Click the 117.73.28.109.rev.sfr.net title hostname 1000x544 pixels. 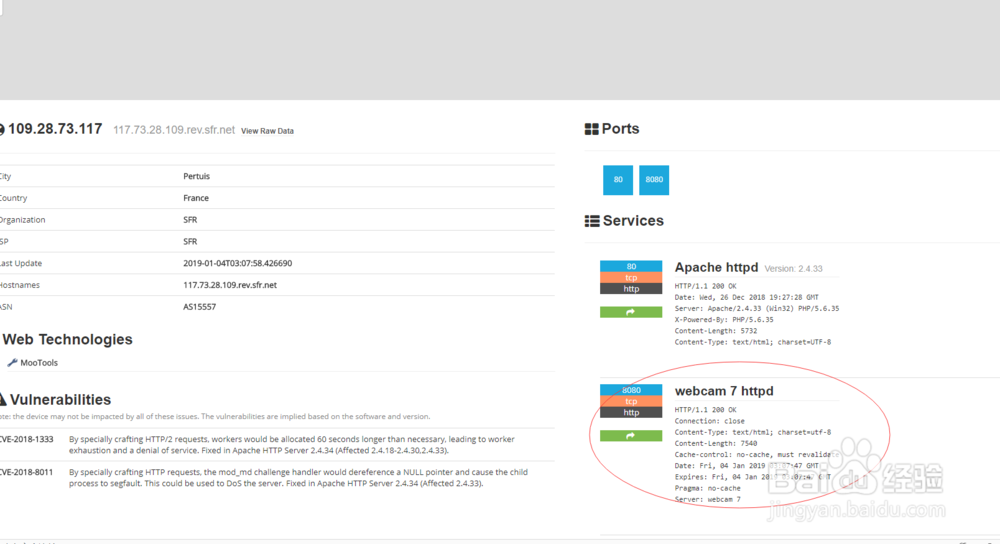(x=174, y=130)
